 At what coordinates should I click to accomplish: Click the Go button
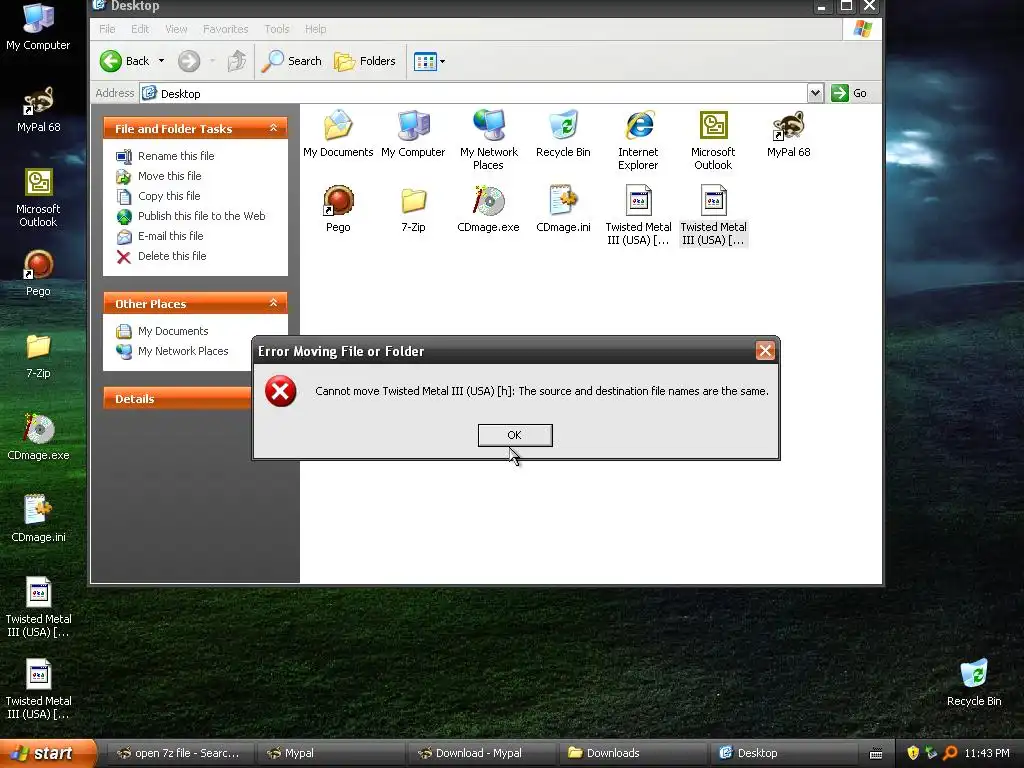849,93
